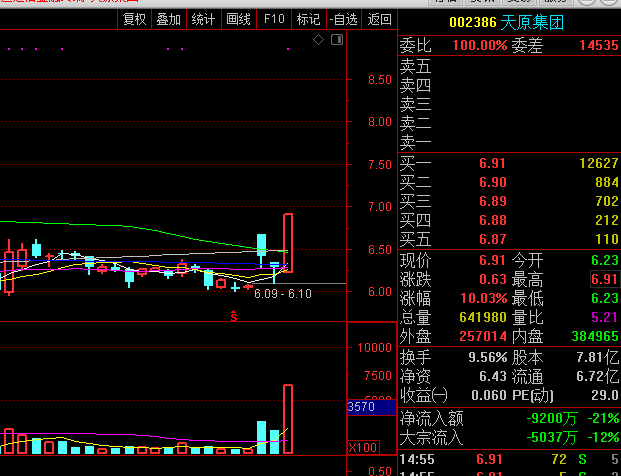Click the diamond icon above the chart
This screenshot has width=621, height=476.
point(318,40)
